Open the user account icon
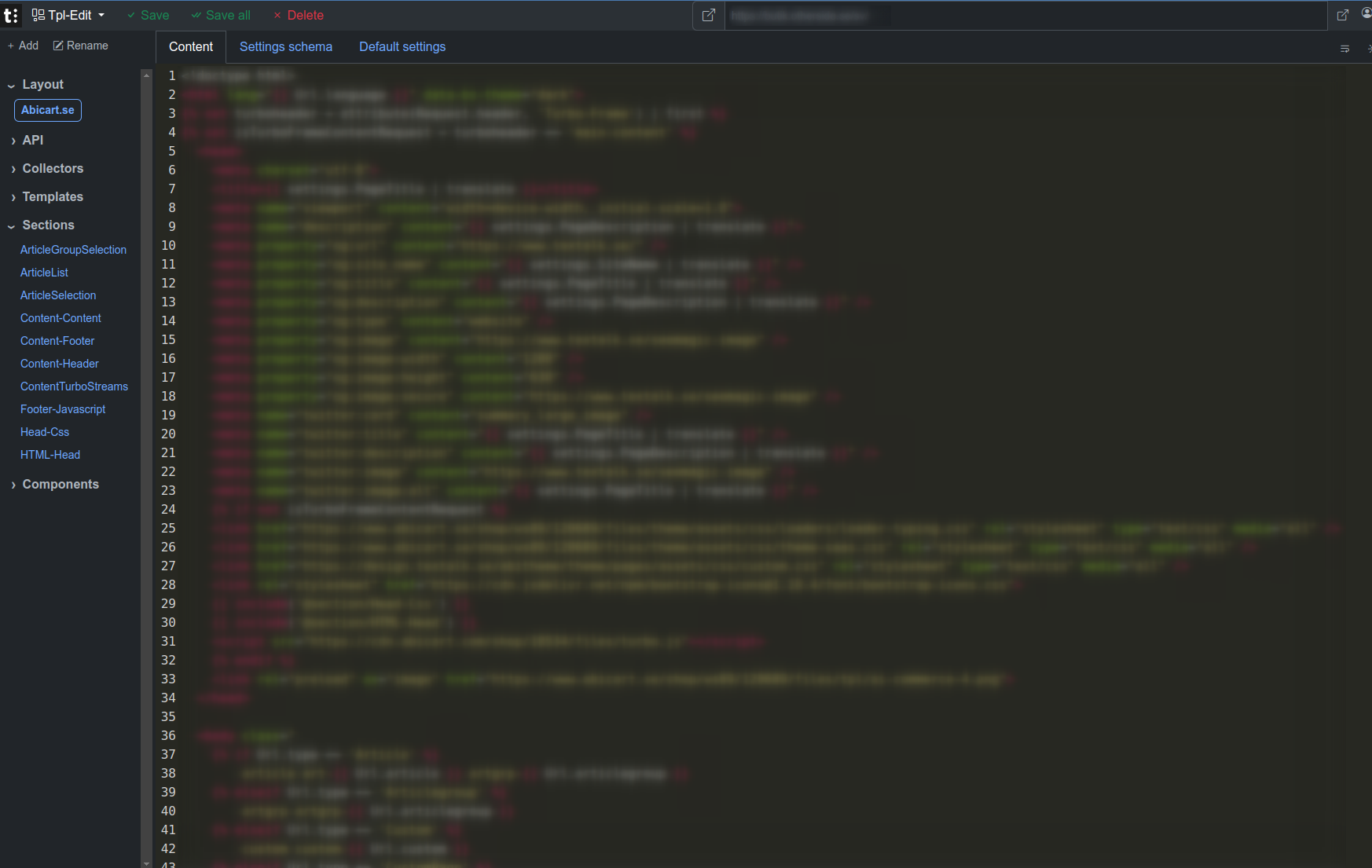This screenshot has height=868, width=1372. tap(1366, 13)
